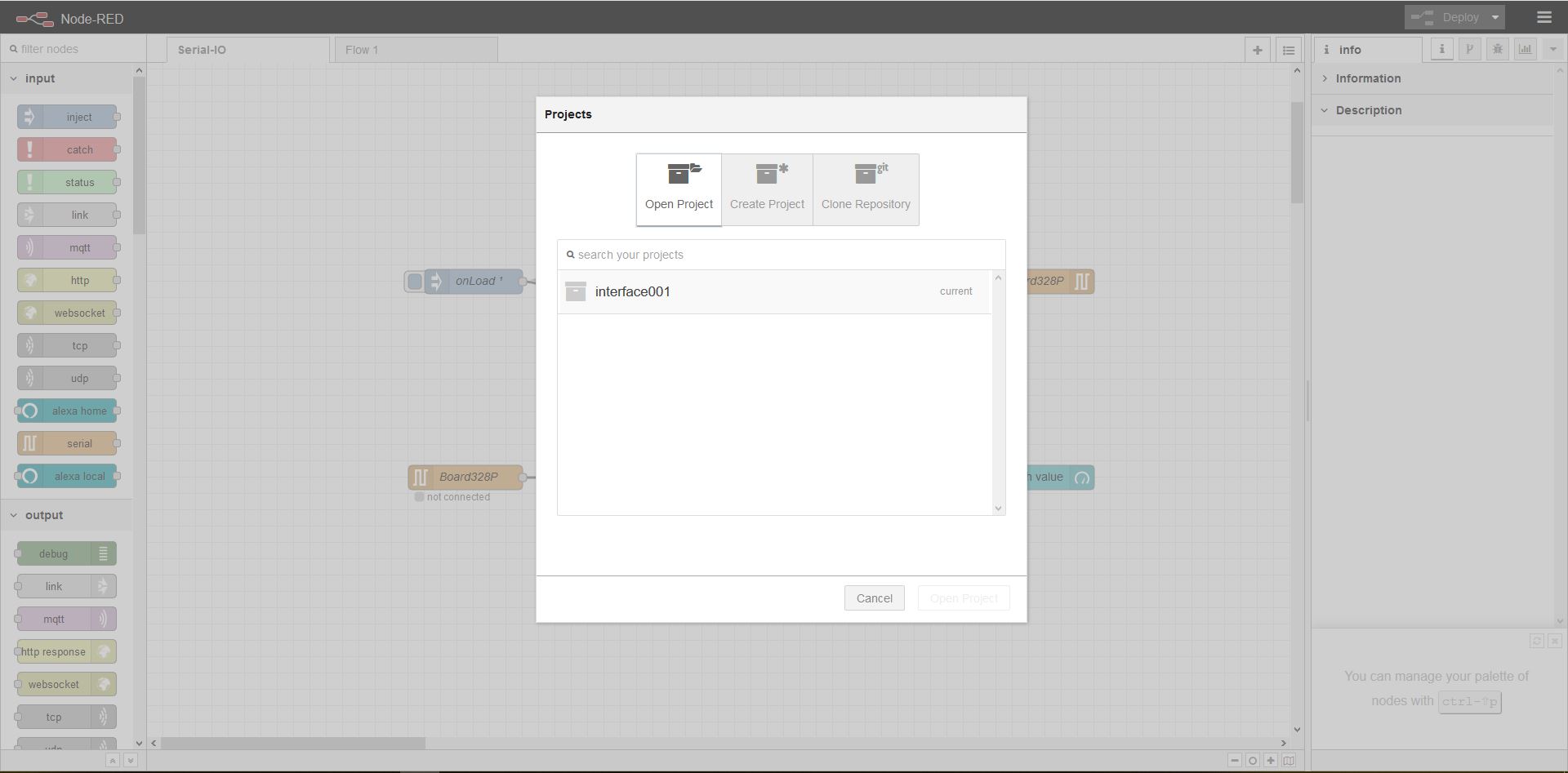Viewport: 1568px width, 773px height.
Task: Switch to the Clone Repository tab
Action: (x=866, y=189)
